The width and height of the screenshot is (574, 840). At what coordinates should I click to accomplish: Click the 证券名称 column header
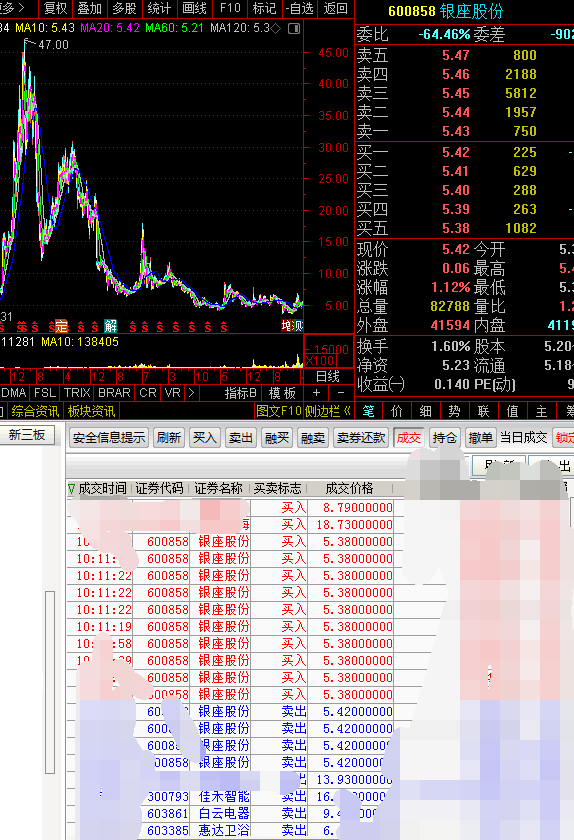[x=218, y=489]
